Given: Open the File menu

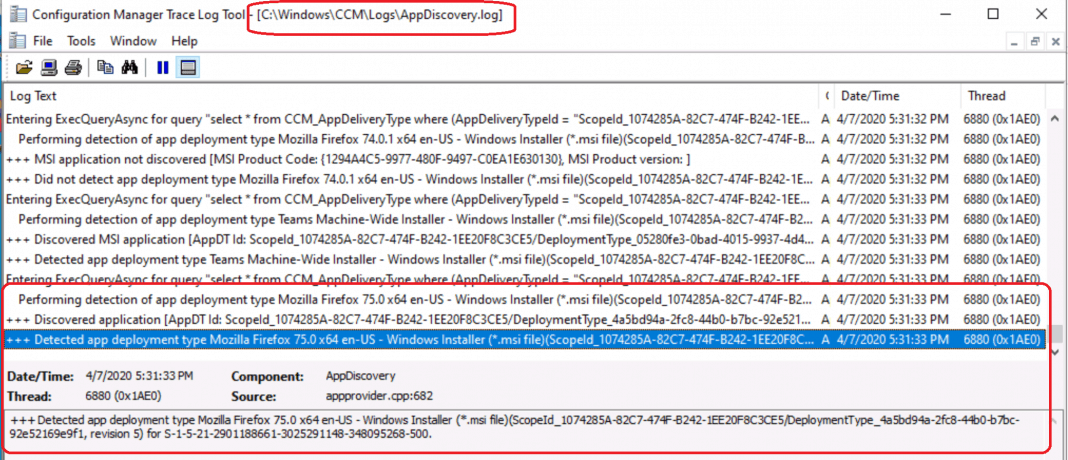Looking at the screenshot, I should (x=43, y=41).
